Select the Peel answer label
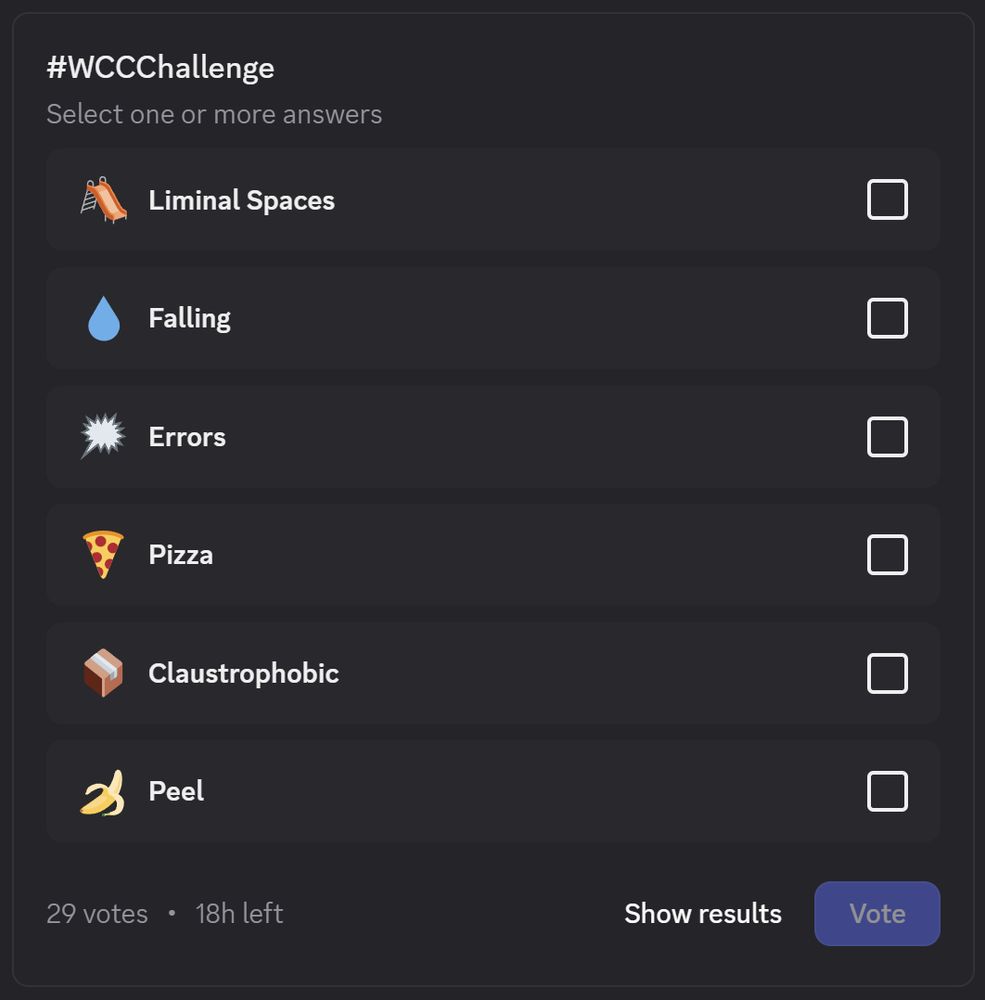Screen dimensions: 985x1000 coord(177,791)
